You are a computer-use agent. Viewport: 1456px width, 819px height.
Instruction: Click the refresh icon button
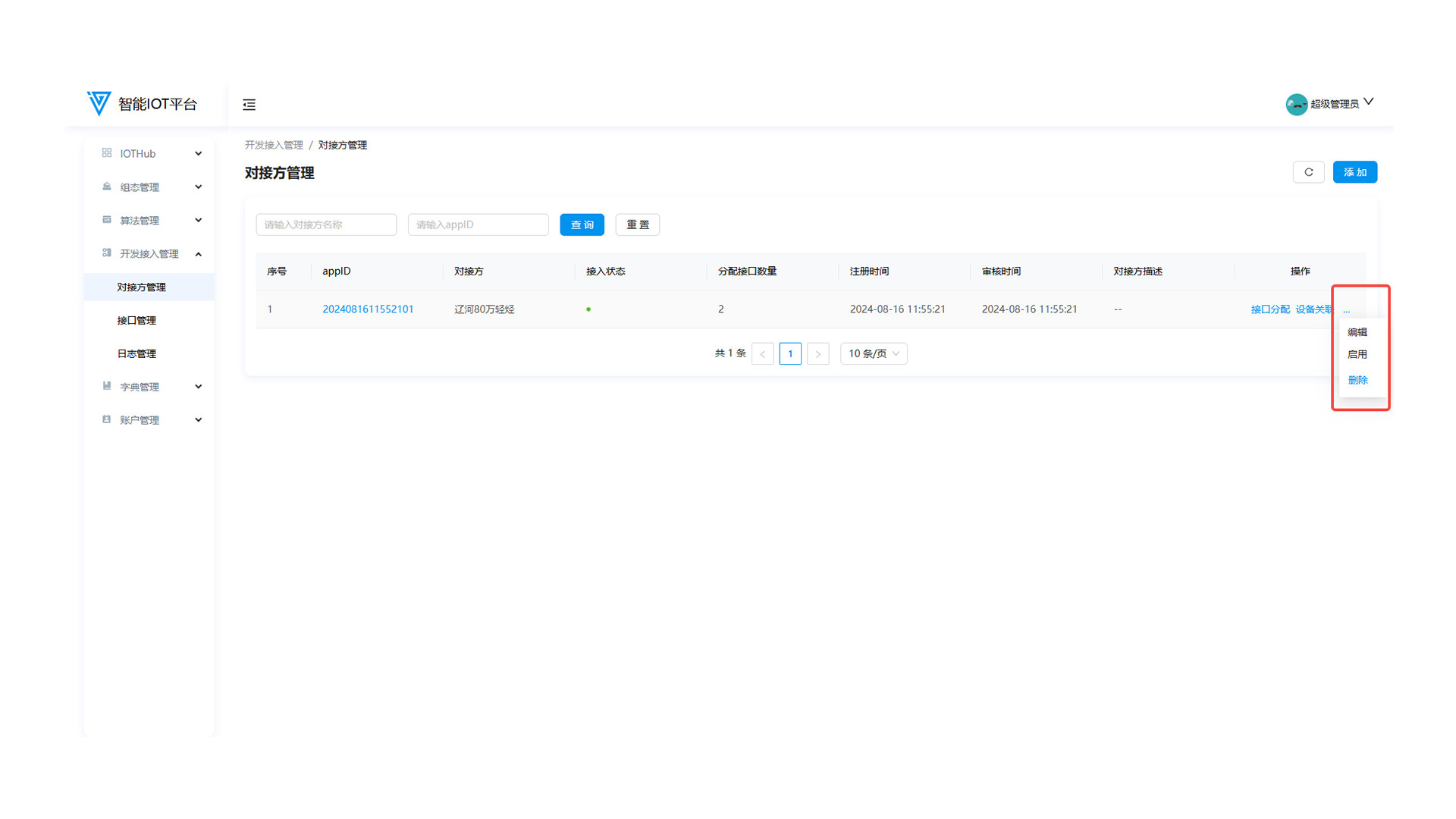click(1308, 172)
